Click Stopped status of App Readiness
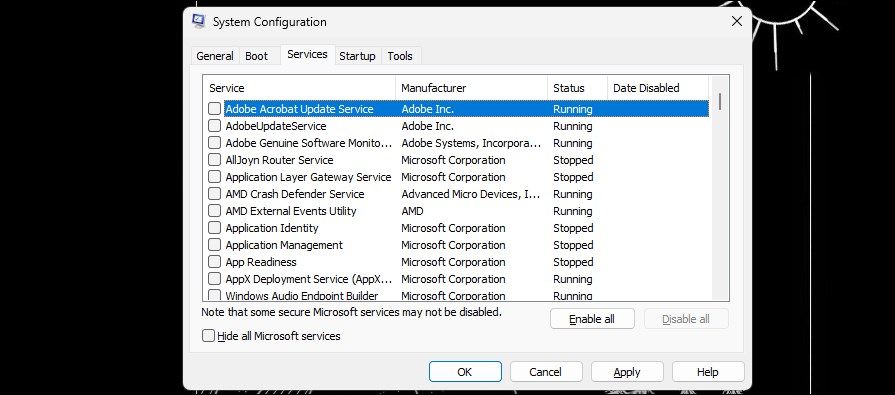 click(x=573, y=262)
